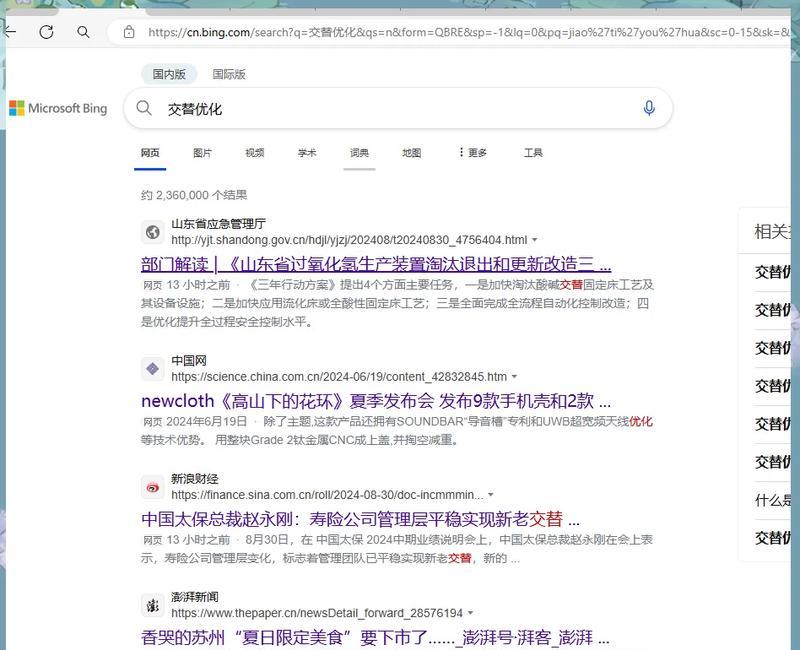
Task: Open the 词典 tab
Action: coord(359,153)
